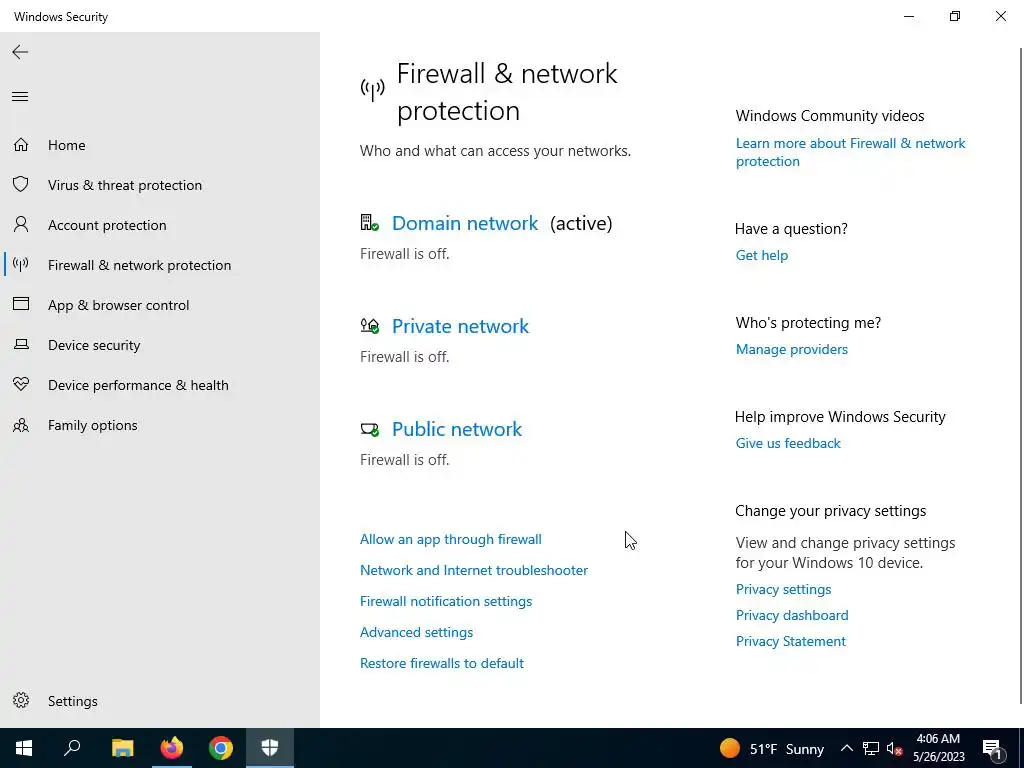The image size is (1024, 768).
Task: Open the Public network settings
Action: click(456, 429)
